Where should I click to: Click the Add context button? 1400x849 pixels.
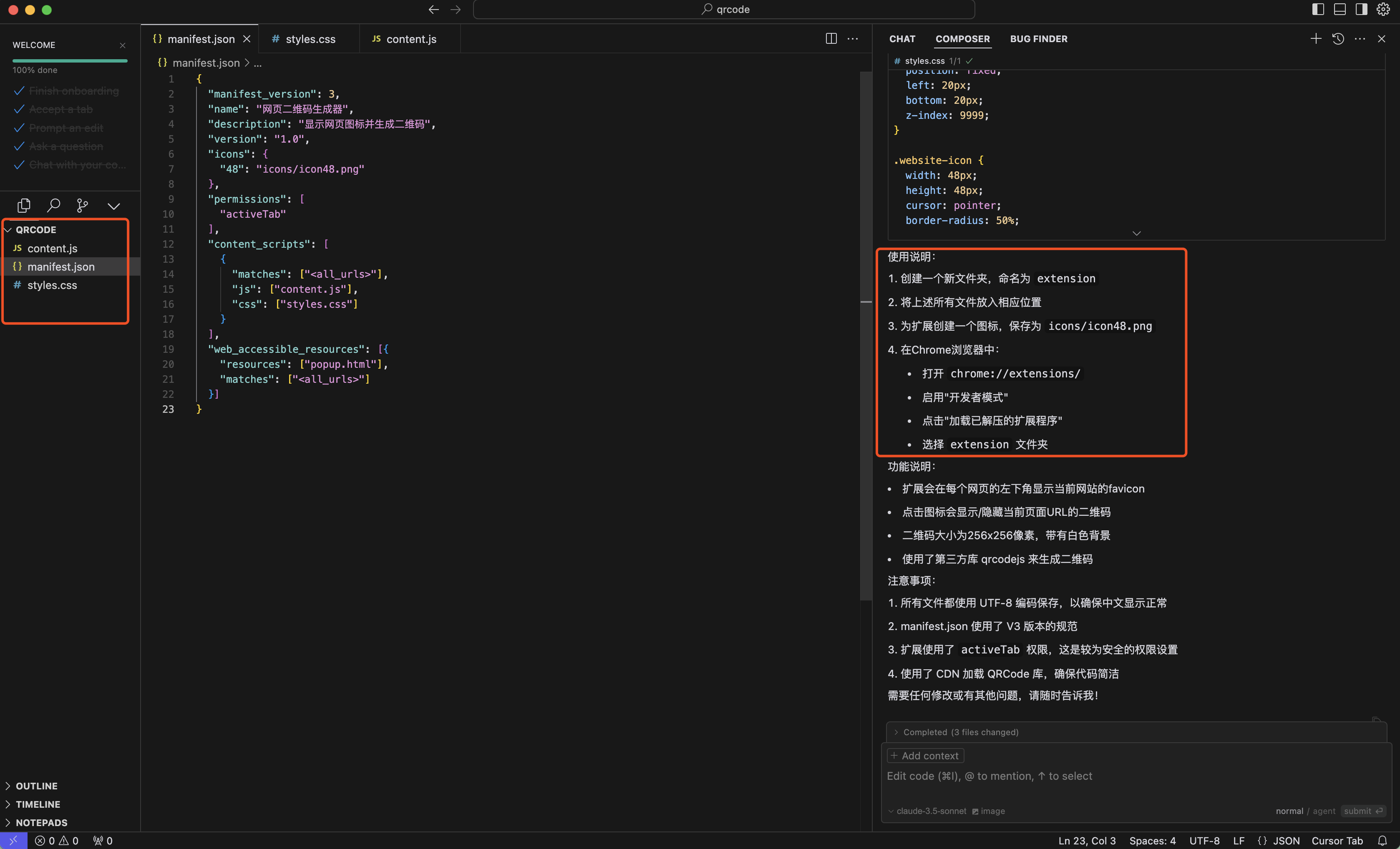tap(925, 755)
